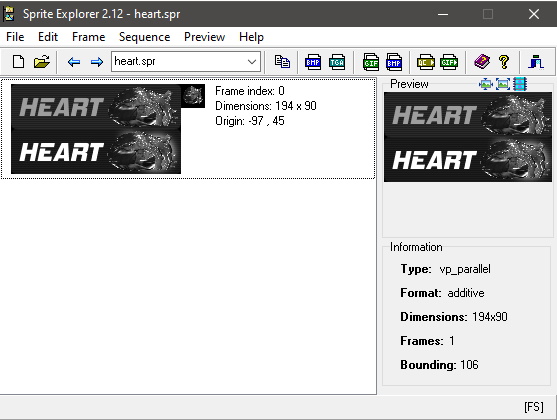Export sequence using stacked BMP icon

pyautogui.click(x=394, y=62)
